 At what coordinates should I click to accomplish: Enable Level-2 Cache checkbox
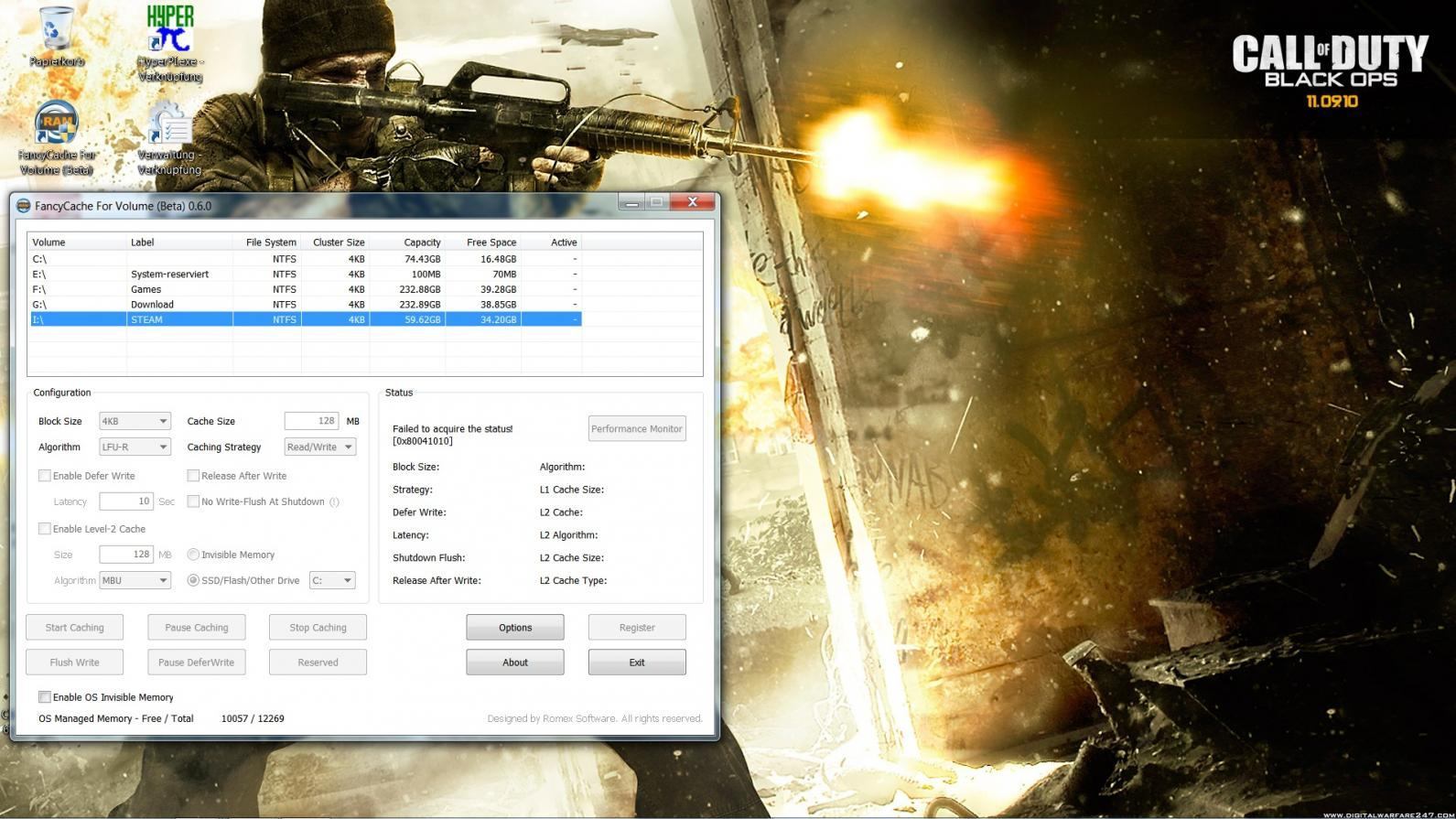[44, 529]
